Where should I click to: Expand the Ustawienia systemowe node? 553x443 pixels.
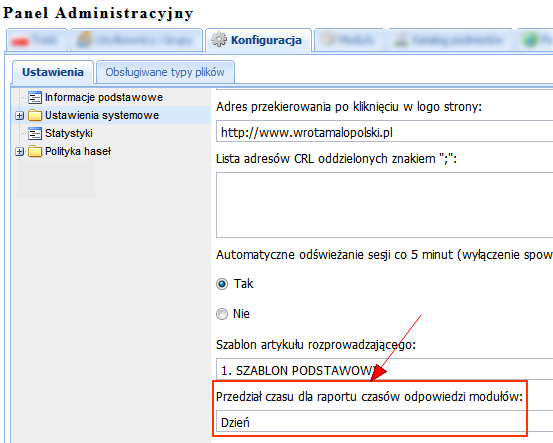click(20, 115)
